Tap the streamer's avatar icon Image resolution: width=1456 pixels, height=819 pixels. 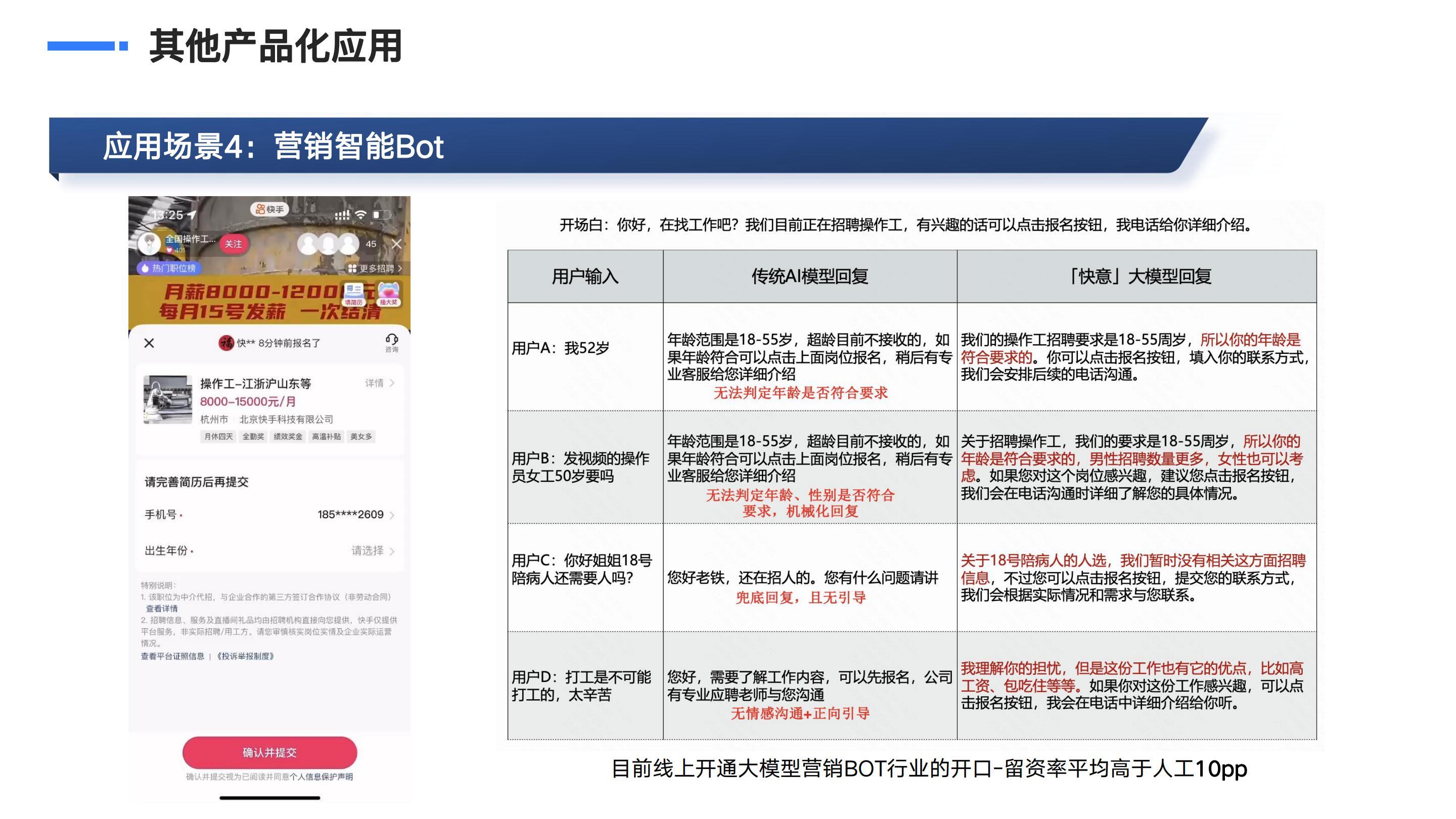pyautogui.click(x=150, y=244)
